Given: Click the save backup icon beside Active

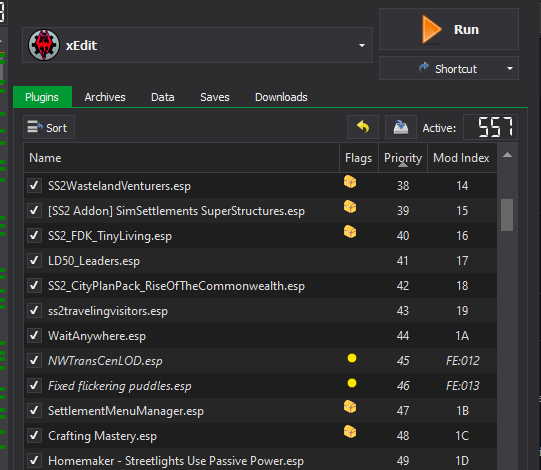Looking at the screenshot, I should click(x=401, y=127).
